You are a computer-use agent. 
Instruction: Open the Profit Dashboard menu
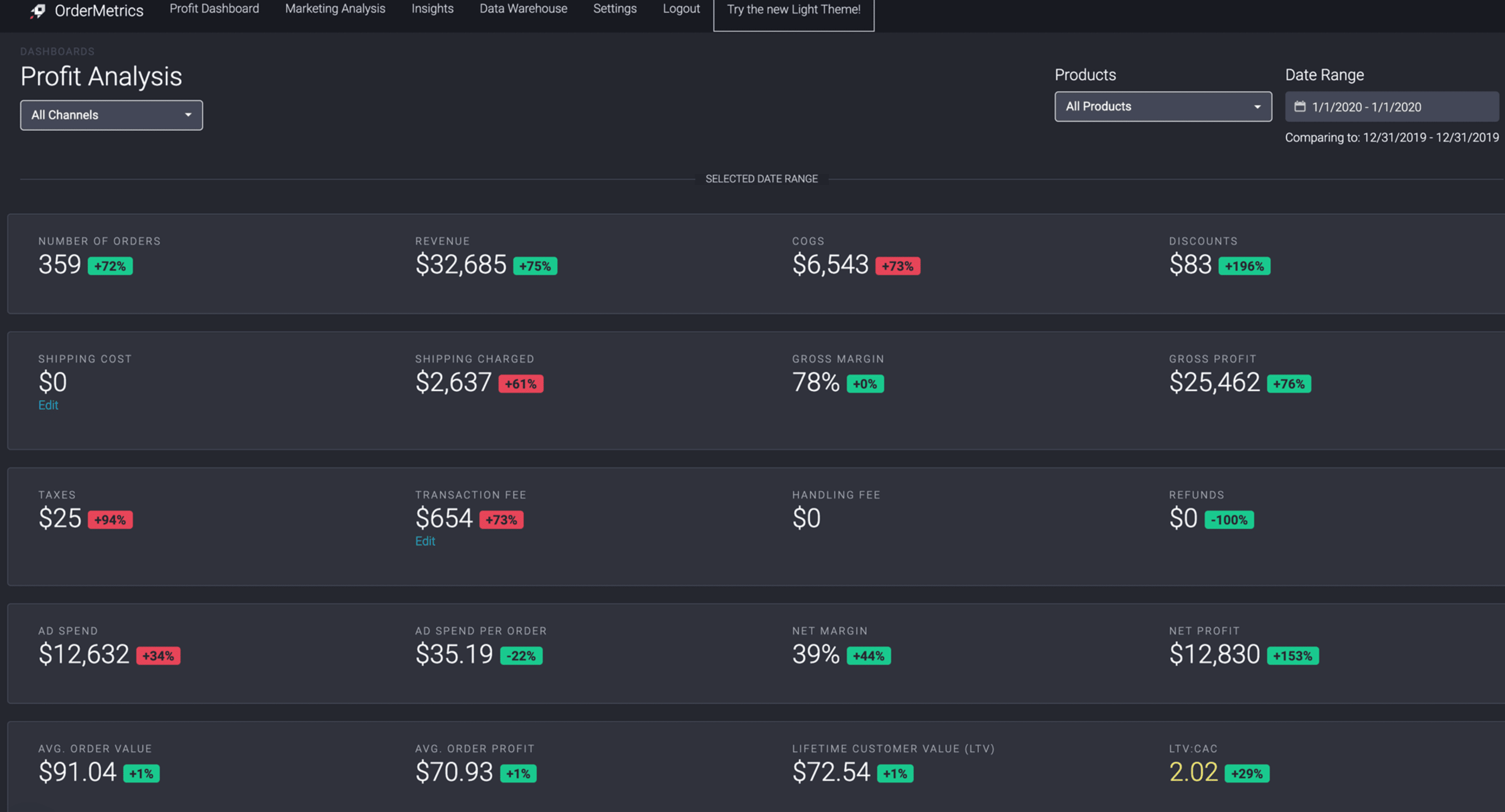click(x=214, y=9)
